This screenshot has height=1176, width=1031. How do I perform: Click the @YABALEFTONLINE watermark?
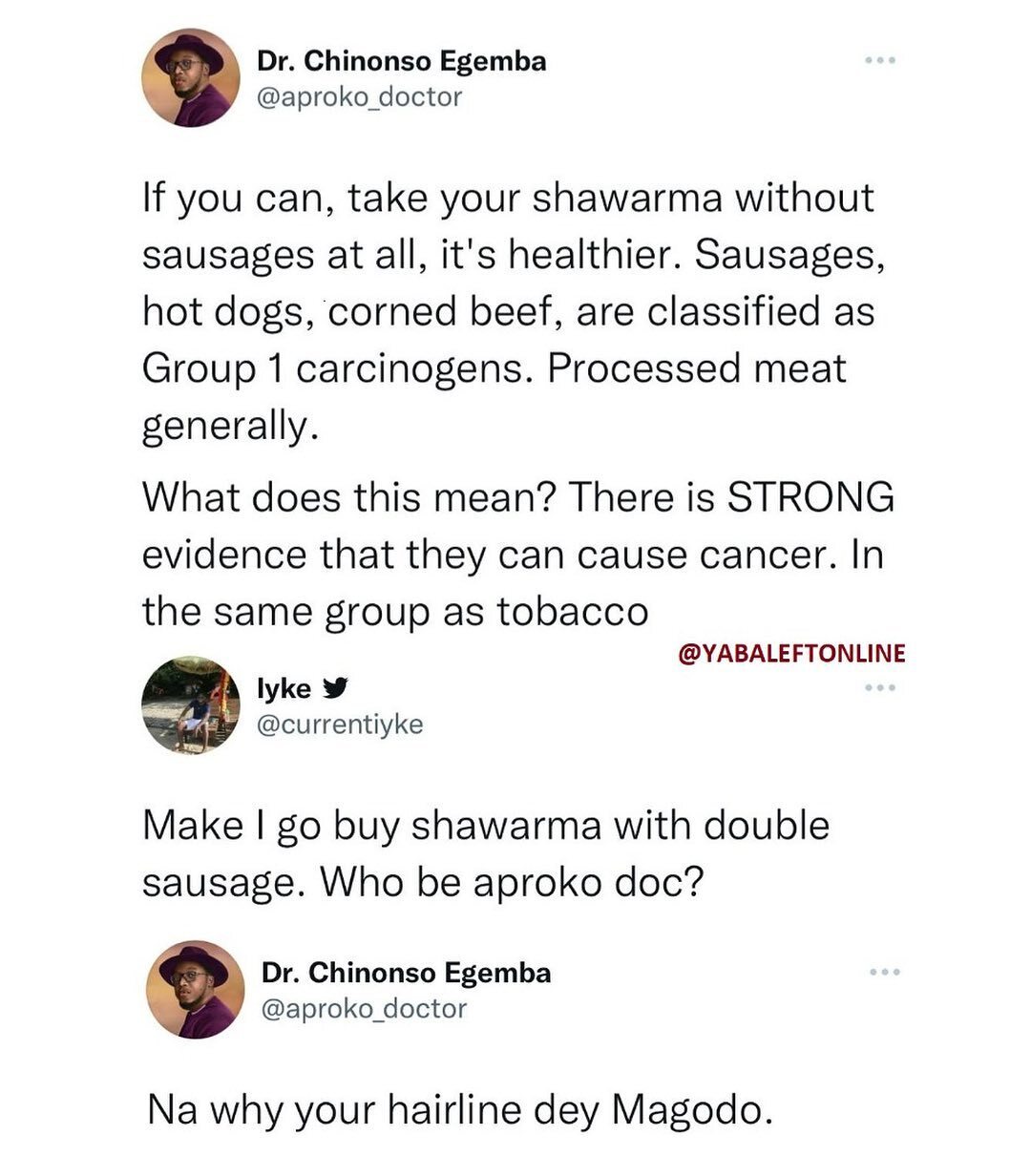(791, 653)
